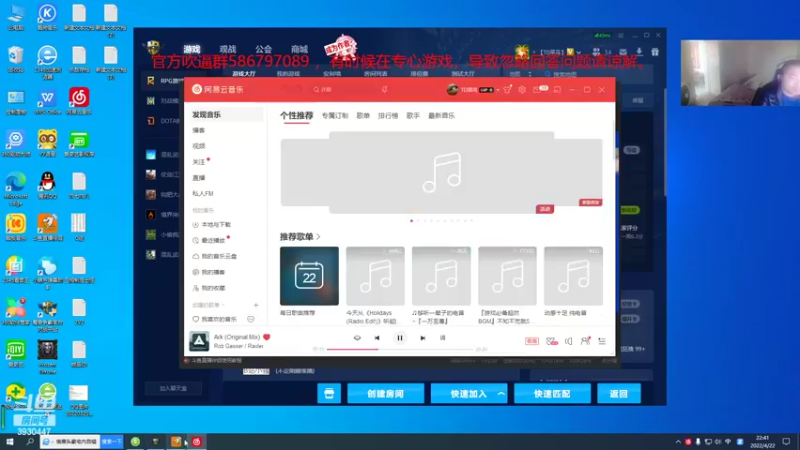
Task: Switch to mini player mode icon
Action: pos(557,89)
